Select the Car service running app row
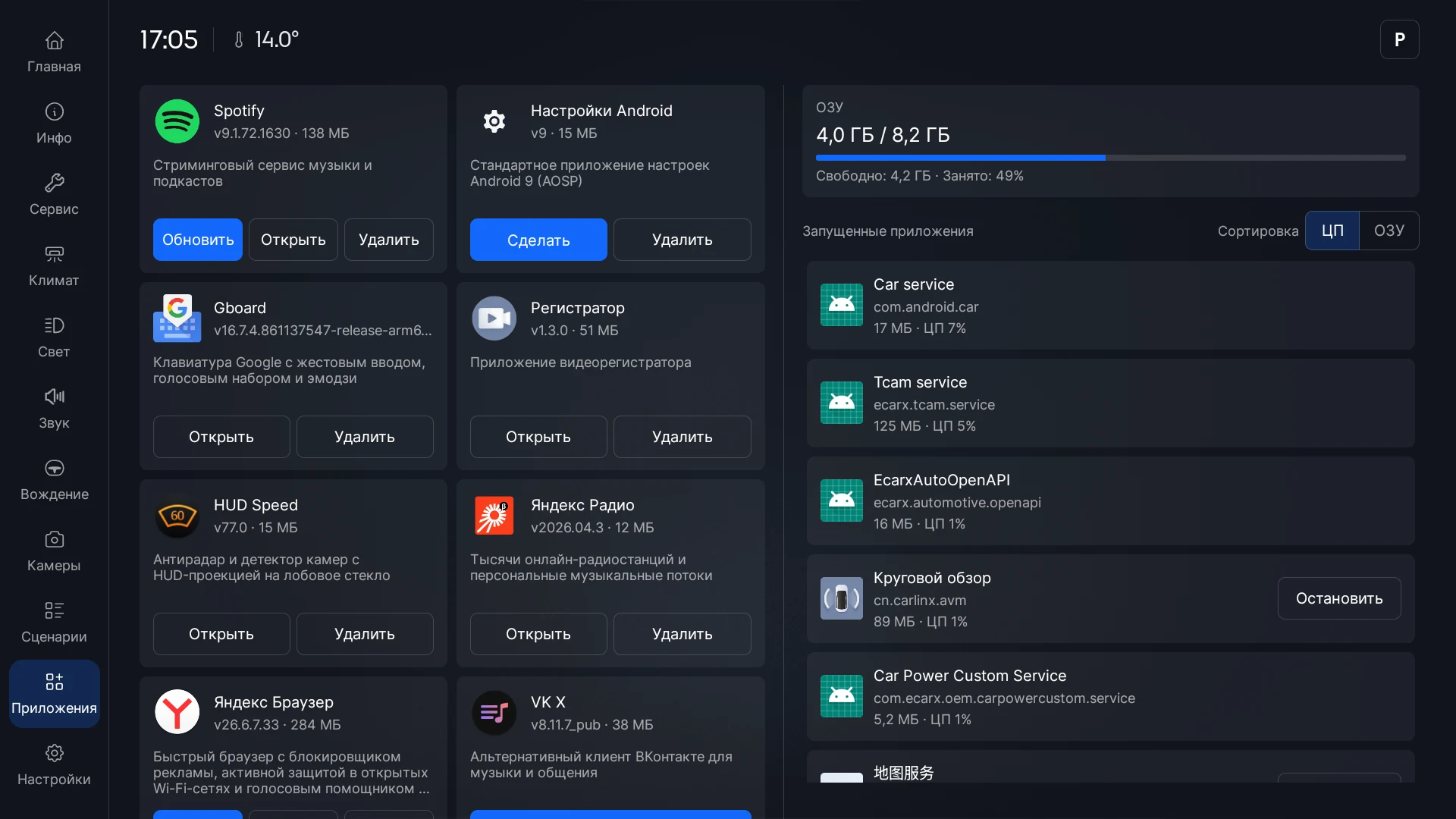This screenshot has width=1456, height=819. [x=1110, y=305]
